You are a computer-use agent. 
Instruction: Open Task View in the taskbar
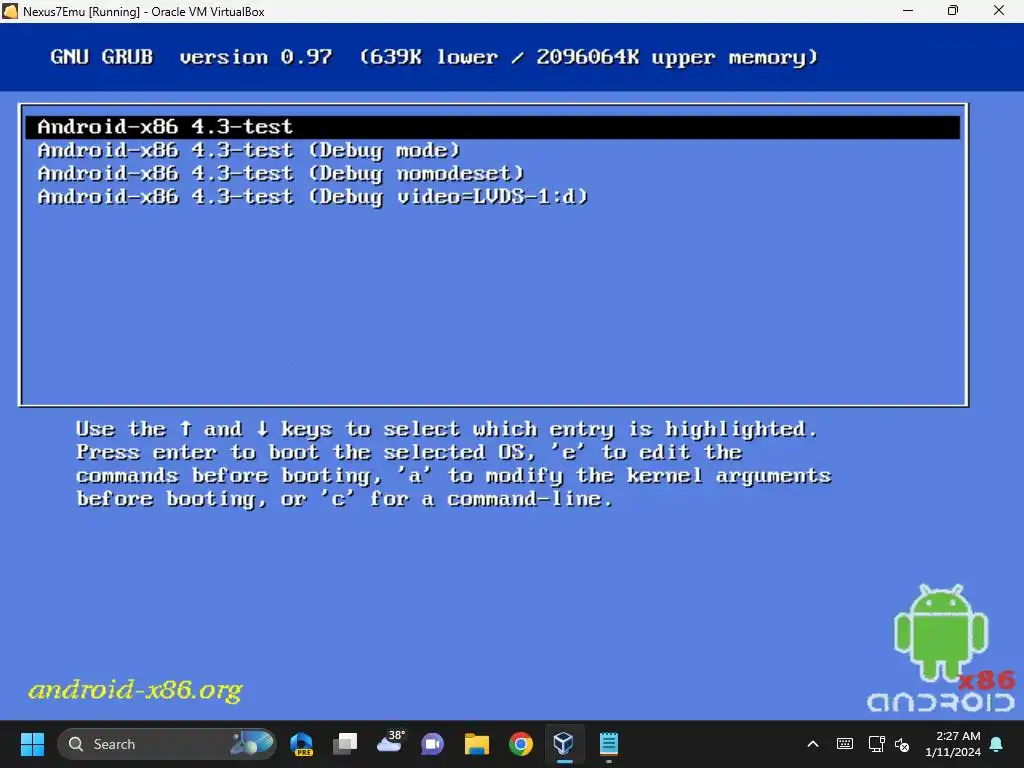coord(345,744)
